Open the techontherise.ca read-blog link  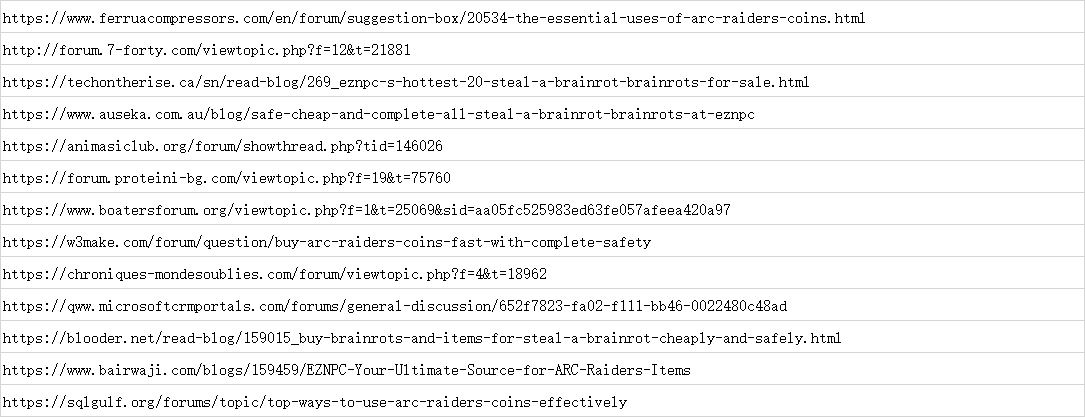[x=406, y=82]
